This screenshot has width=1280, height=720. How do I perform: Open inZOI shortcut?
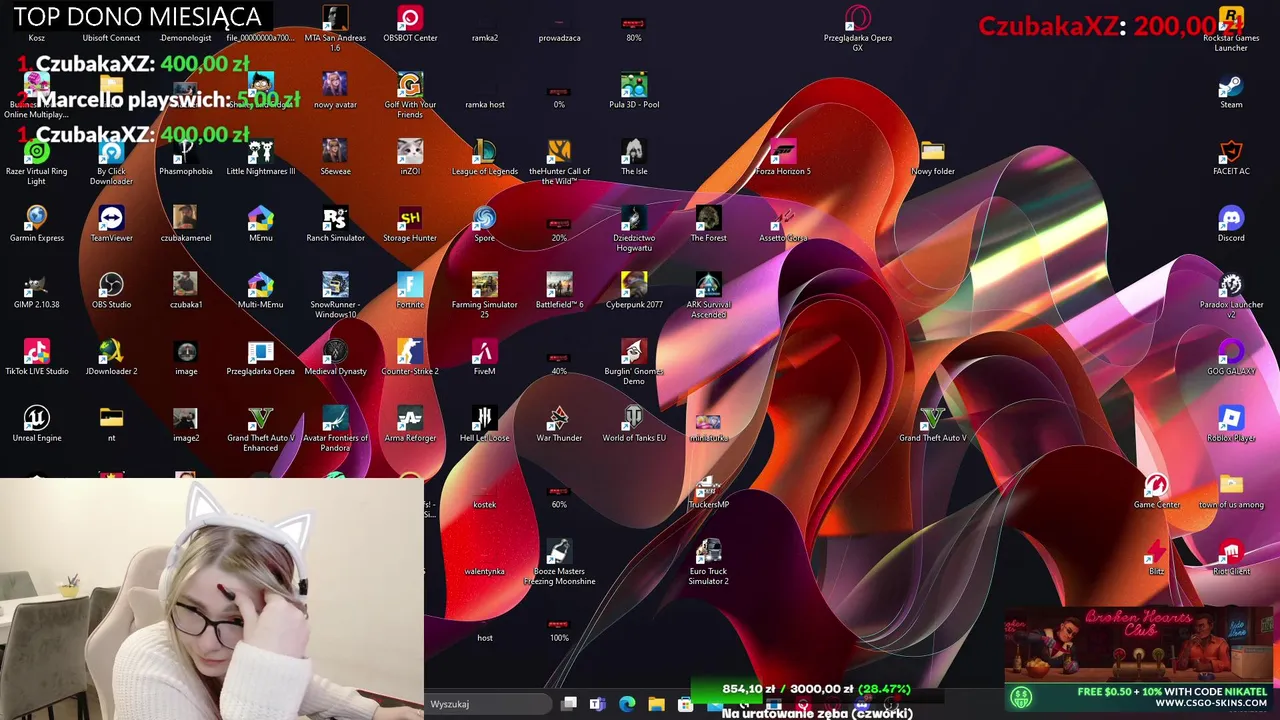coord(410,152)
